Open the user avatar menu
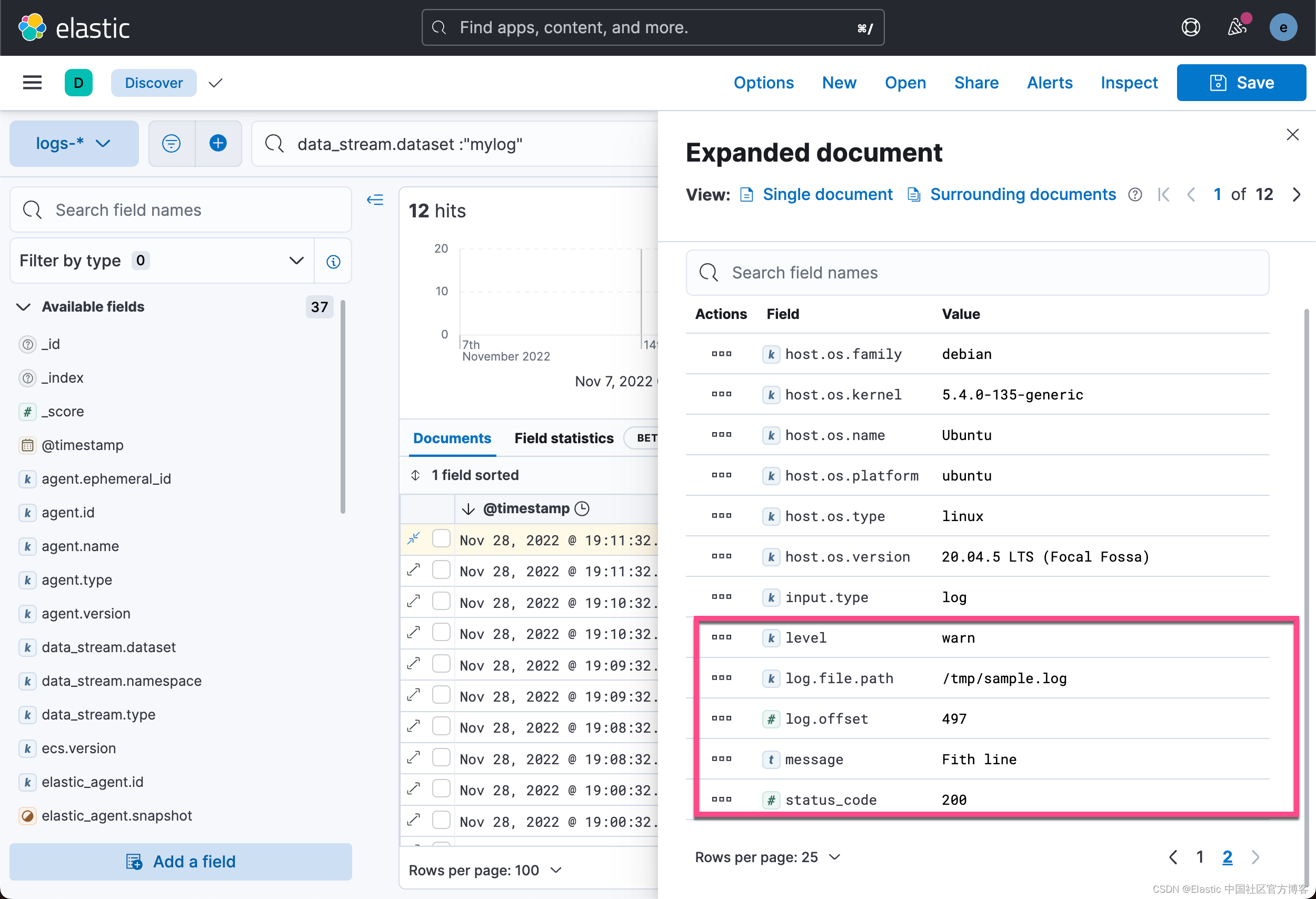The width and height of the screenshot is (1316, 899). tap(1283, 27)
